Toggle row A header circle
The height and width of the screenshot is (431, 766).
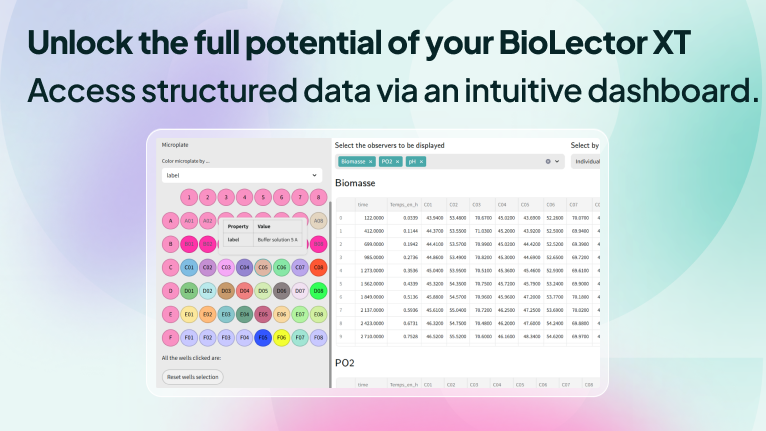[x=171, y=220]
